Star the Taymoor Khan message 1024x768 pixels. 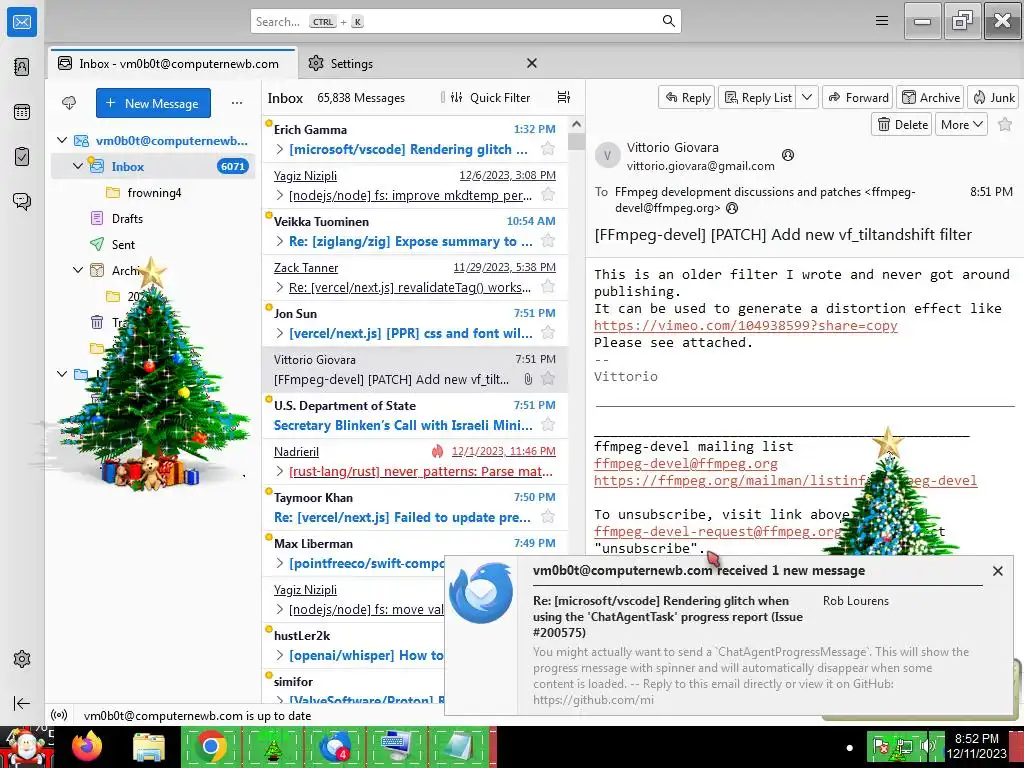pyautogui.click(x=548, y=517)
